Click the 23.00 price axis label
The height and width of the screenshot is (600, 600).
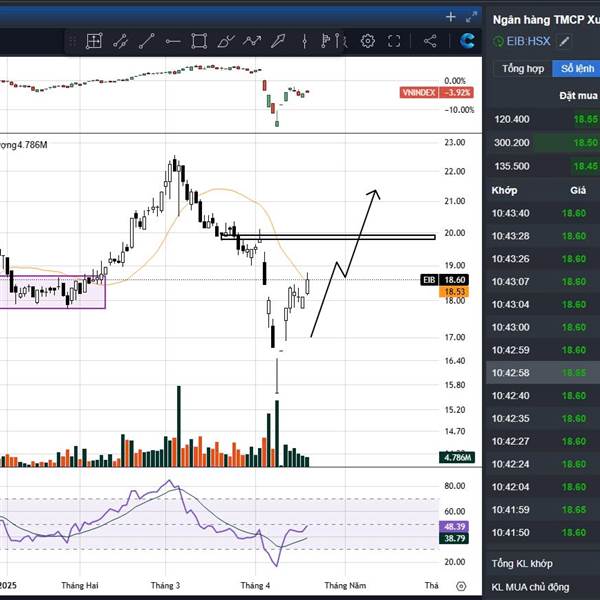(x=455, y=142)
